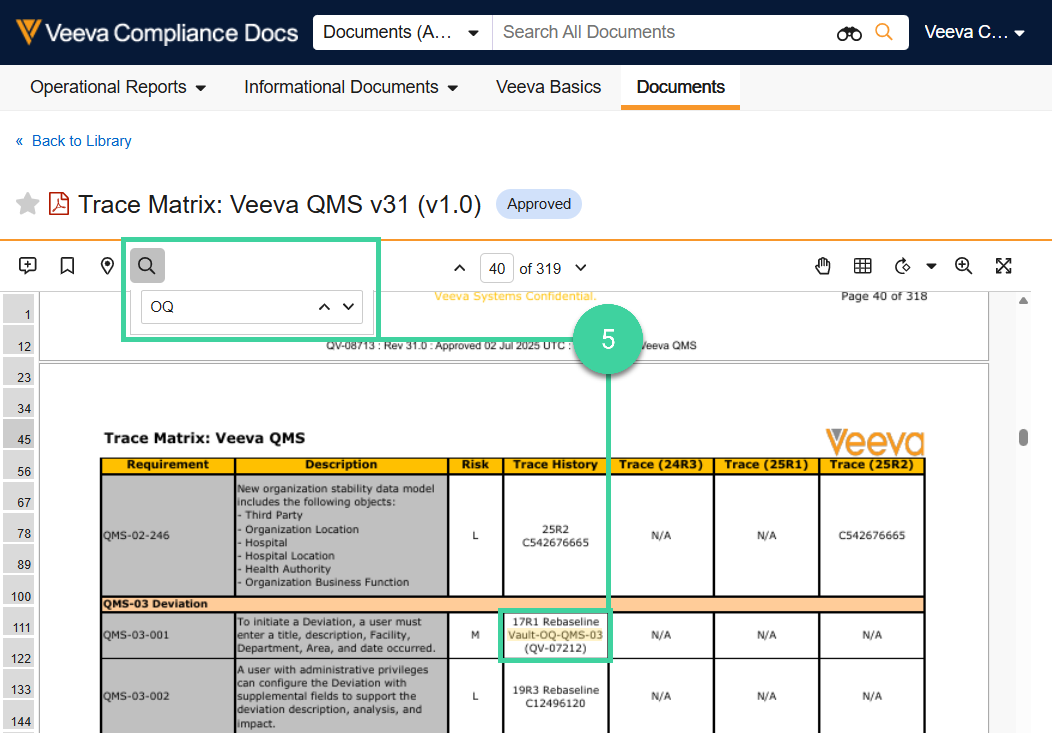Click the Approved status badge
The width and height of the screenshot is (1052, 733).
point(539,204)
